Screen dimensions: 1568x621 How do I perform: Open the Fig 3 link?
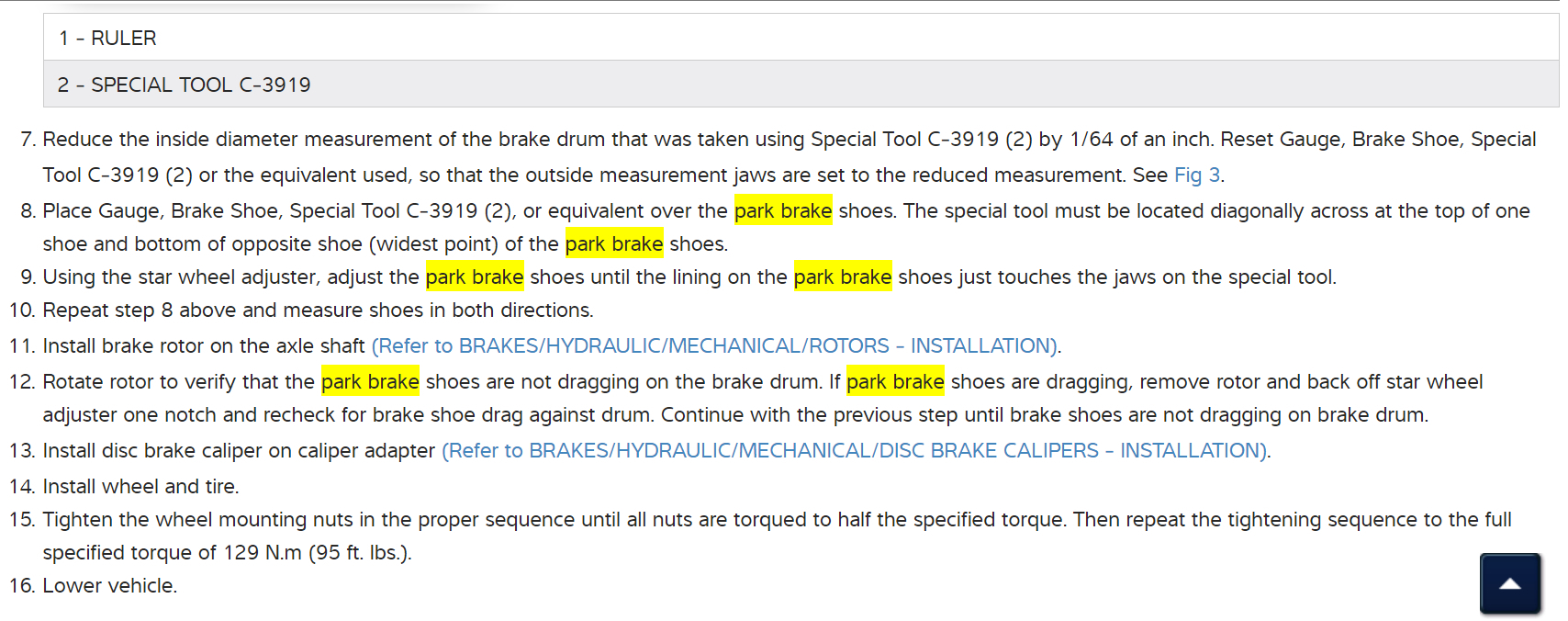click(1197, 175)
